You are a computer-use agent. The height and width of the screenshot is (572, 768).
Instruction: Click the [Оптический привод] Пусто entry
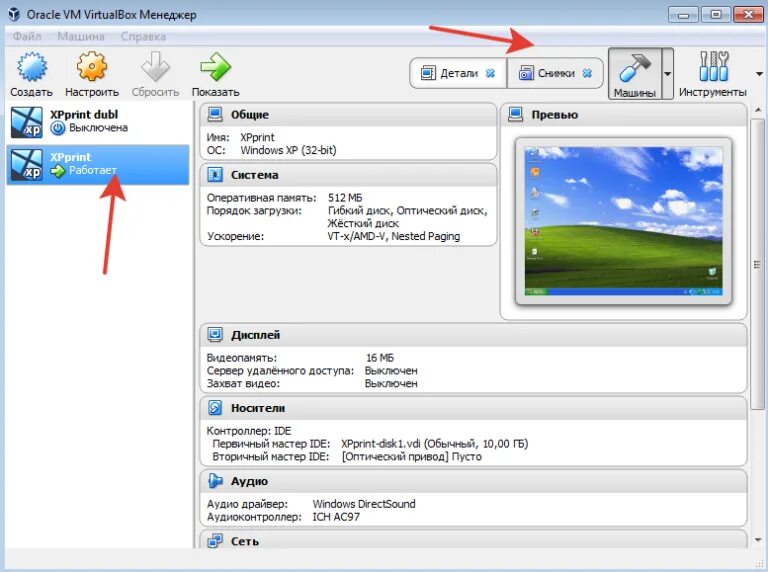click(x=411, y=456)
